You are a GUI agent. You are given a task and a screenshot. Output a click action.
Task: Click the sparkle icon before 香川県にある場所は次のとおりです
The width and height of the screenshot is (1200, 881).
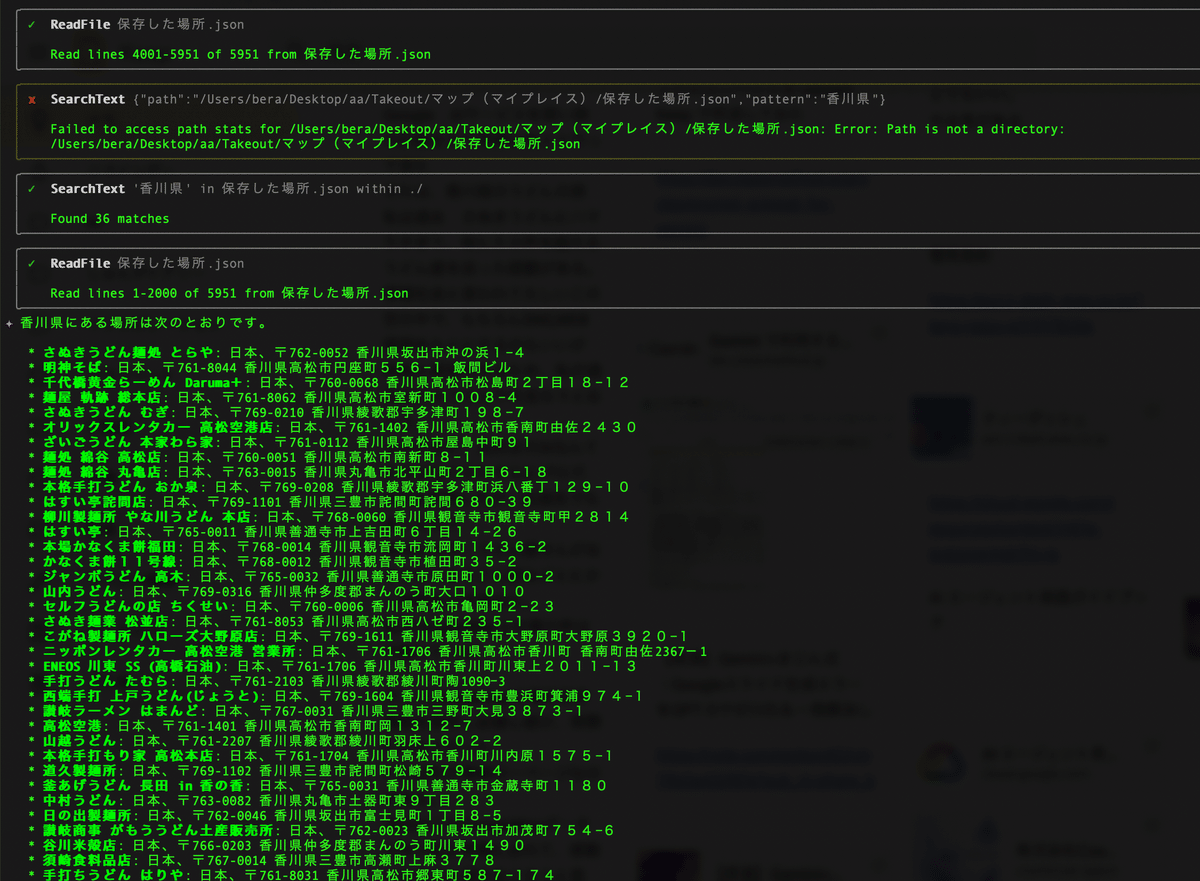[9, 323]
